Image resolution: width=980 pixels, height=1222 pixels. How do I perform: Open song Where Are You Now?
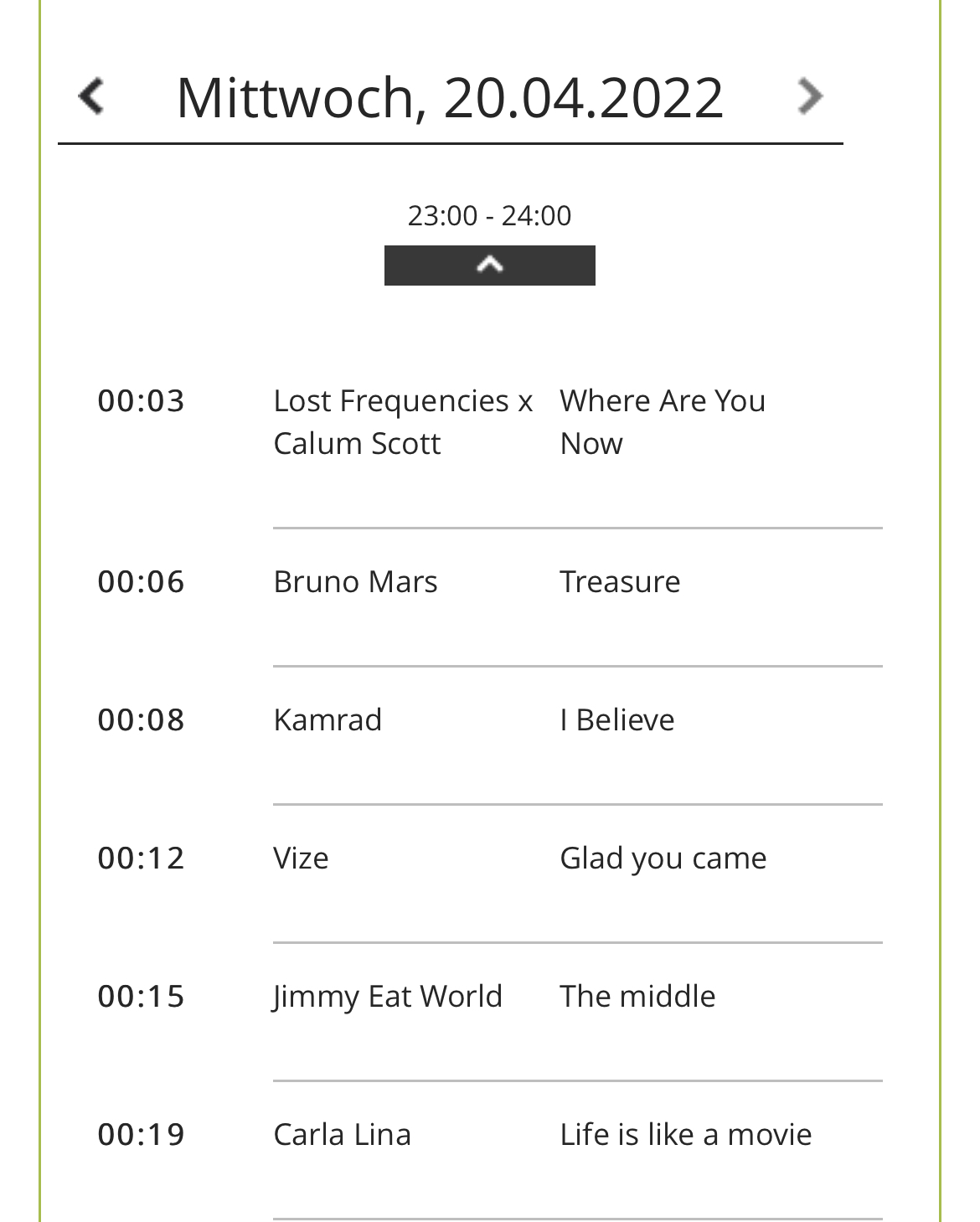pyautogui.click(x=663, y=422)
